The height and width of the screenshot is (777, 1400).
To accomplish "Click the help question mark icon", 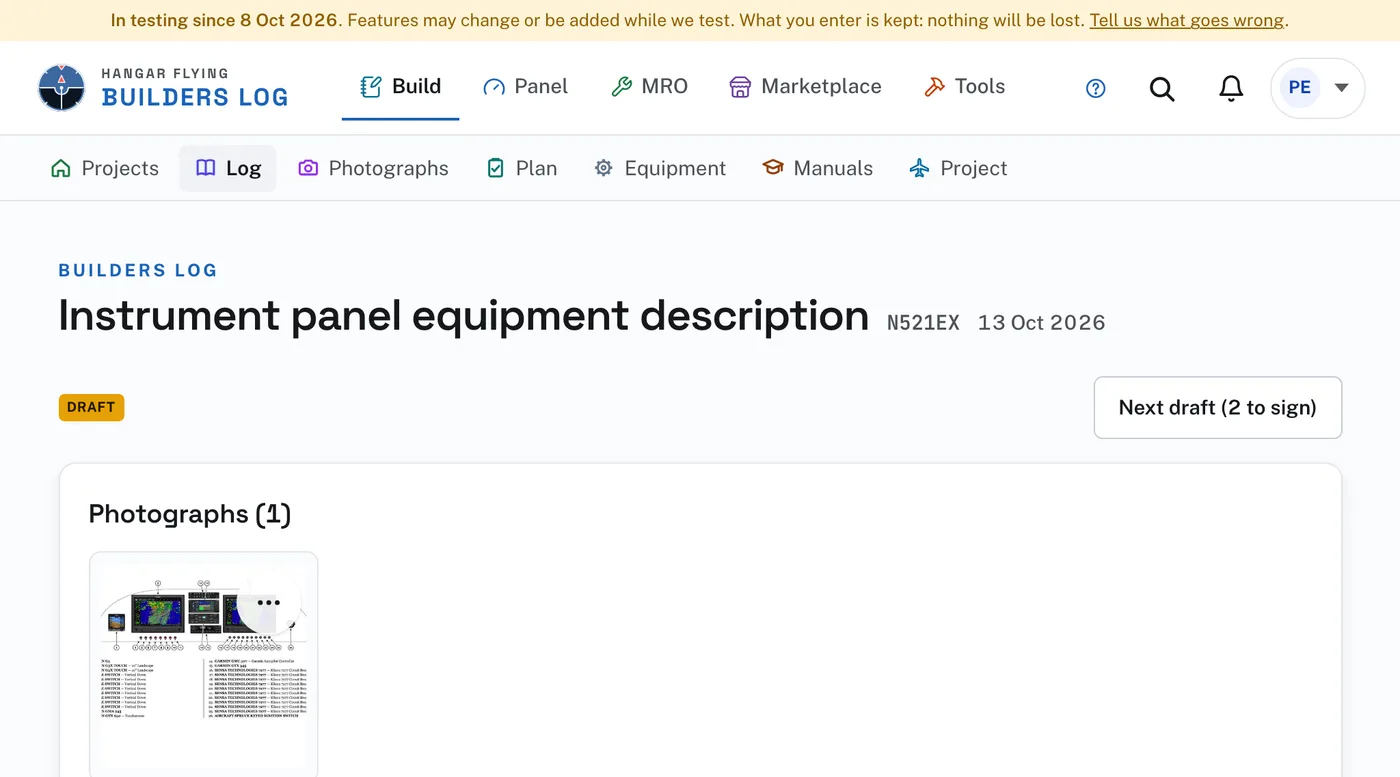I will tap(1096, 89).
